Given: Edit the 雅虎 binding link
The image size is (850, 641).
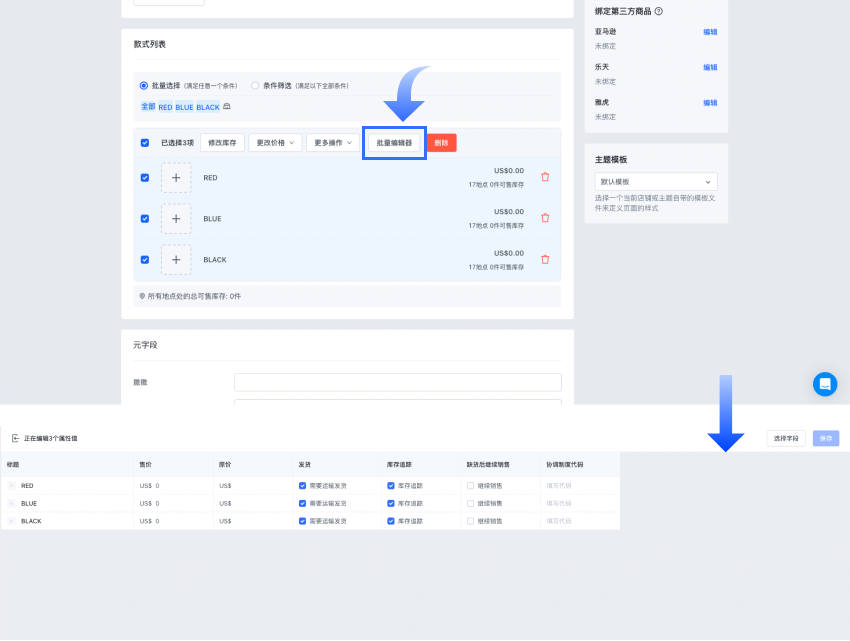Looking at the screenshot, I should 710,102.
